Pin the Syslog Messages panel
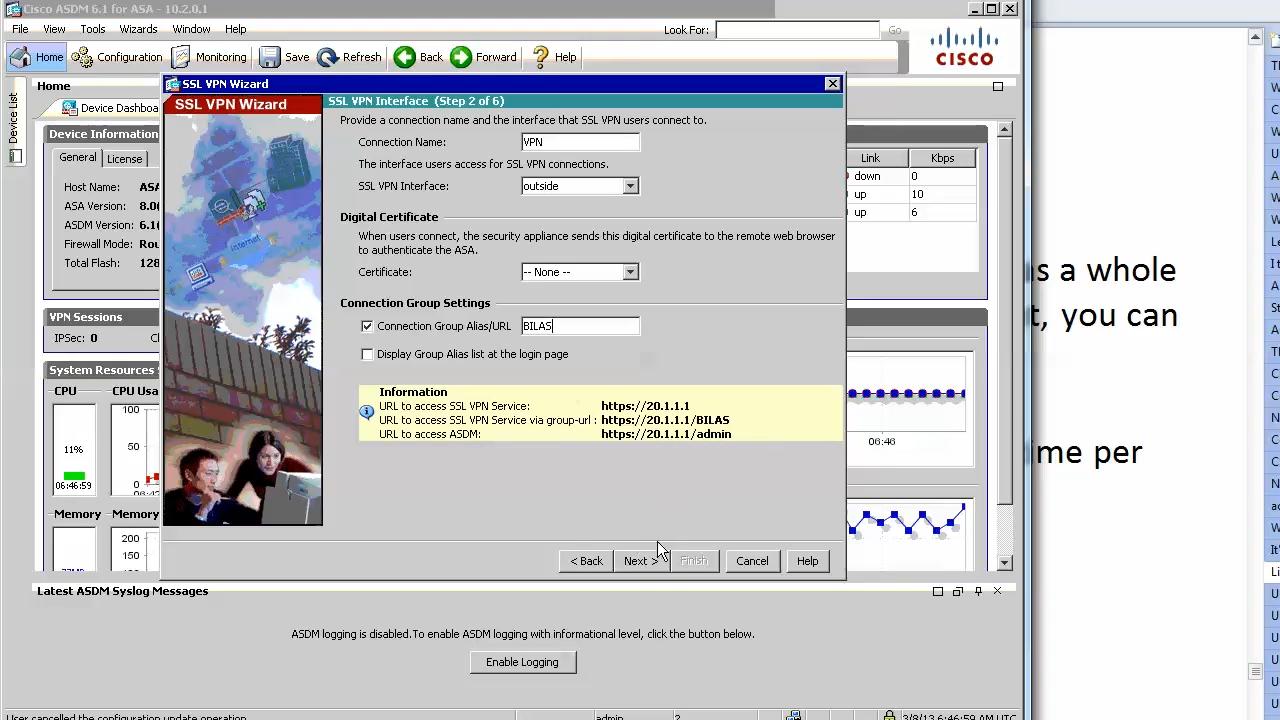Screen dimensions: 1280x720 [978, 591]
